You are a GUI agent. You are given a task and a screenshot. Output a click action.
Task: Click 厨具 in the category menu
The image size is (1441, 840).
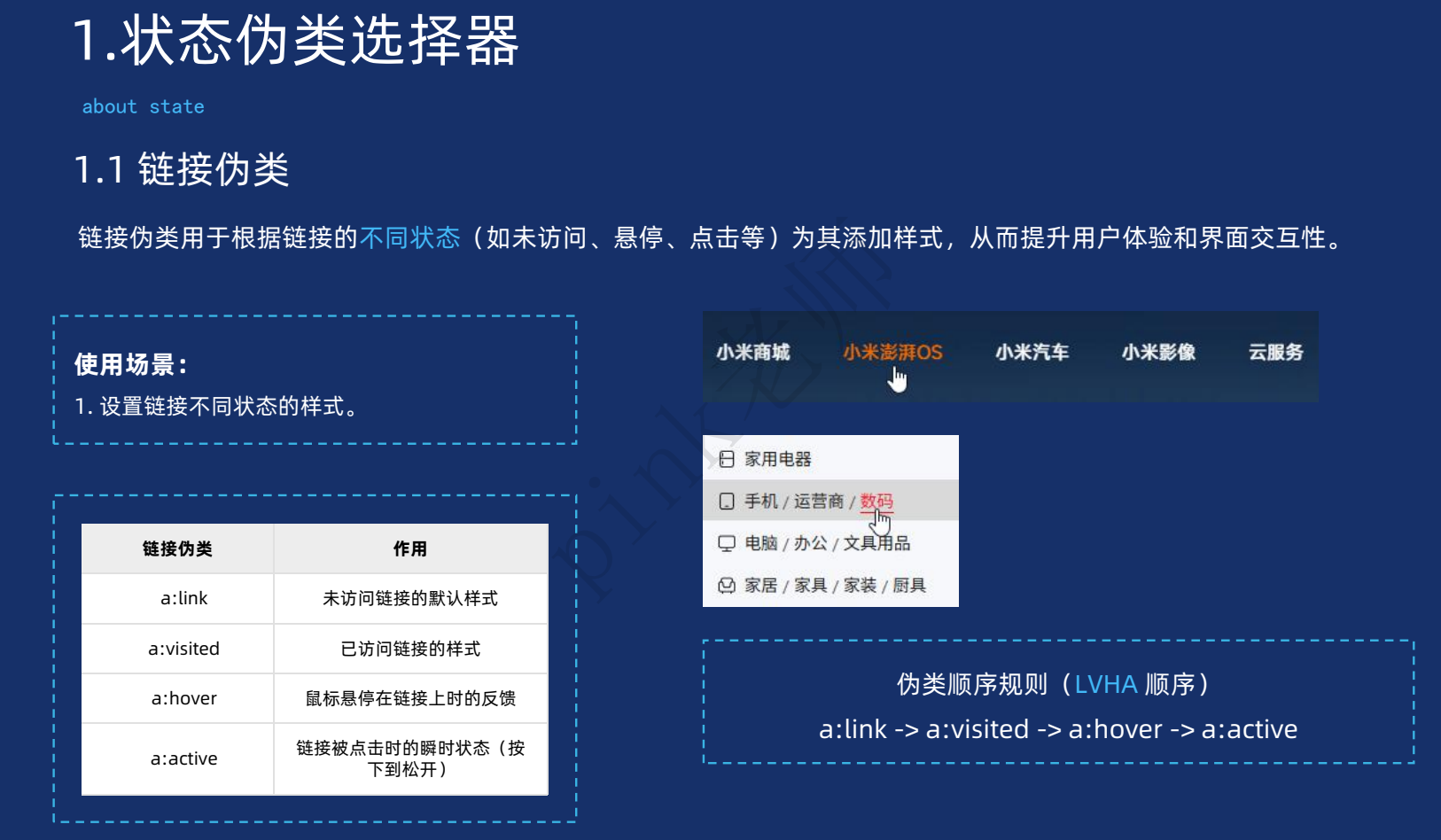pos(909,586)
